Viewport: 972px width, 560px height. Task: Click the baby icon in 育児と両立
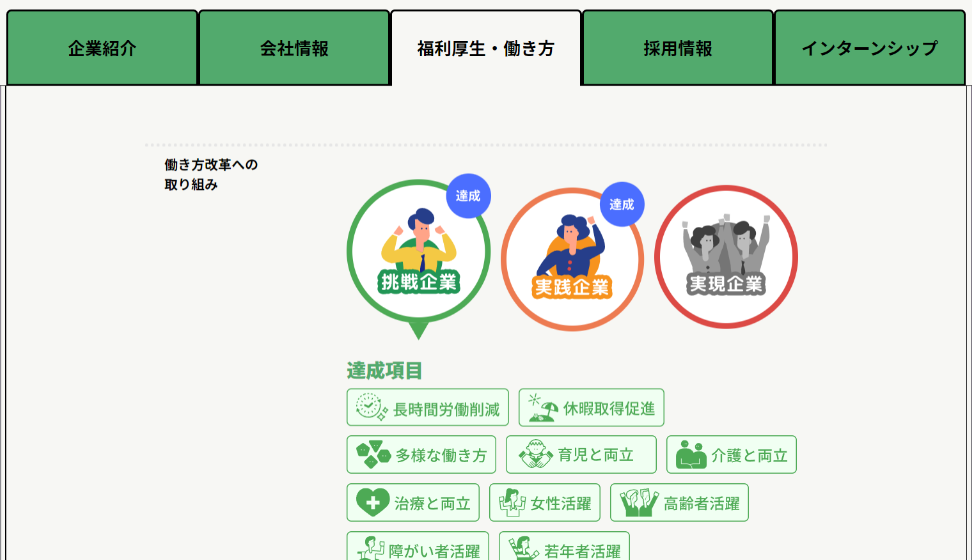point(535,455)
